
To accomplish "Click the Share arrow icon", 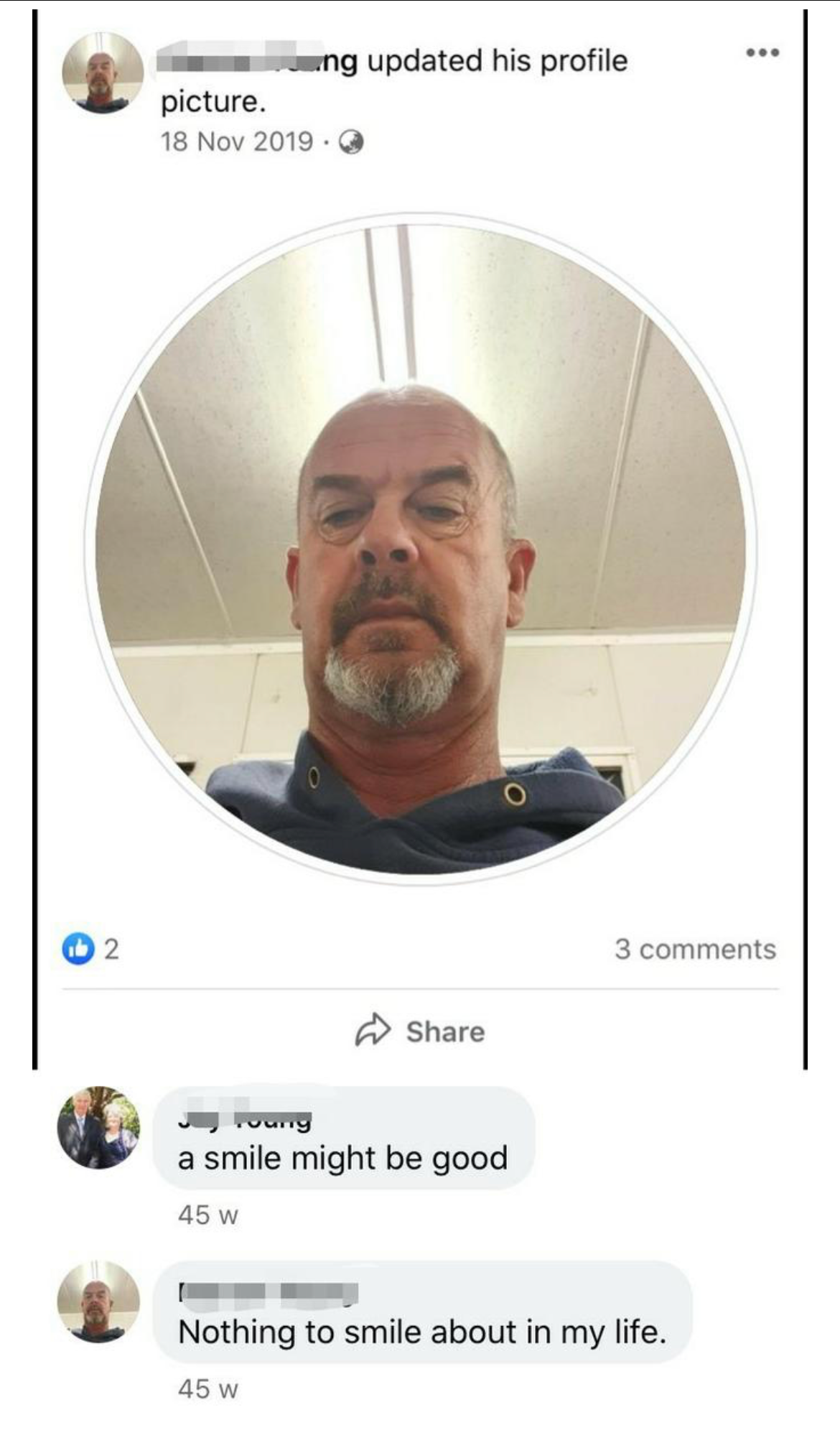I will [373, 1031].
